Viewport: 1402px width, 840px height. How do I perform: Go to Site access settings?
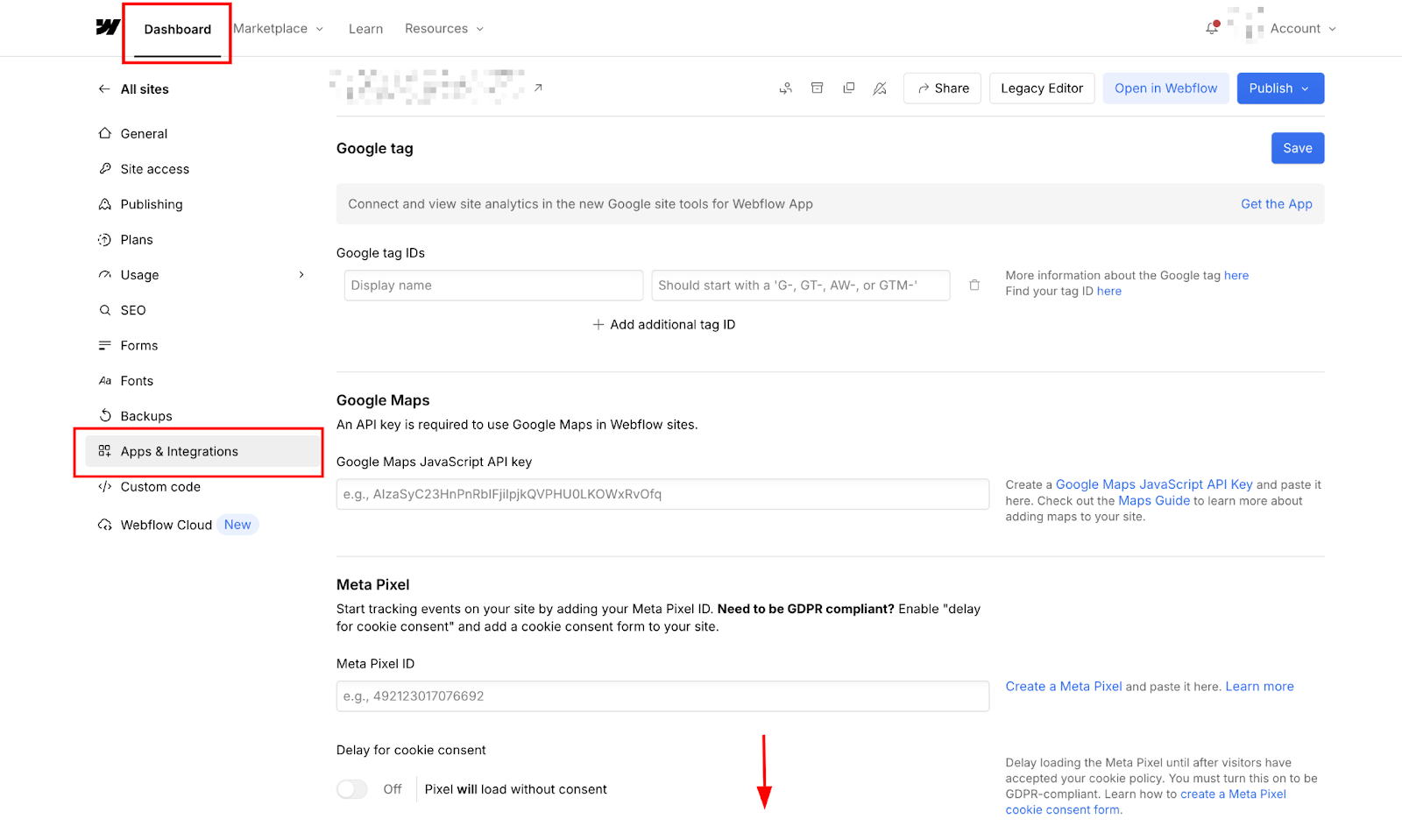tap(155, 169)
